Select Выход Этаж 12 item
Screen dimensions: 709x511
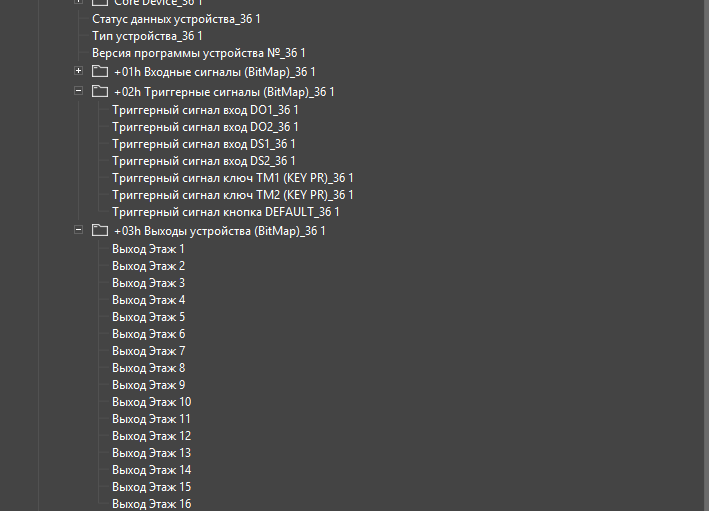coord(151,436)
